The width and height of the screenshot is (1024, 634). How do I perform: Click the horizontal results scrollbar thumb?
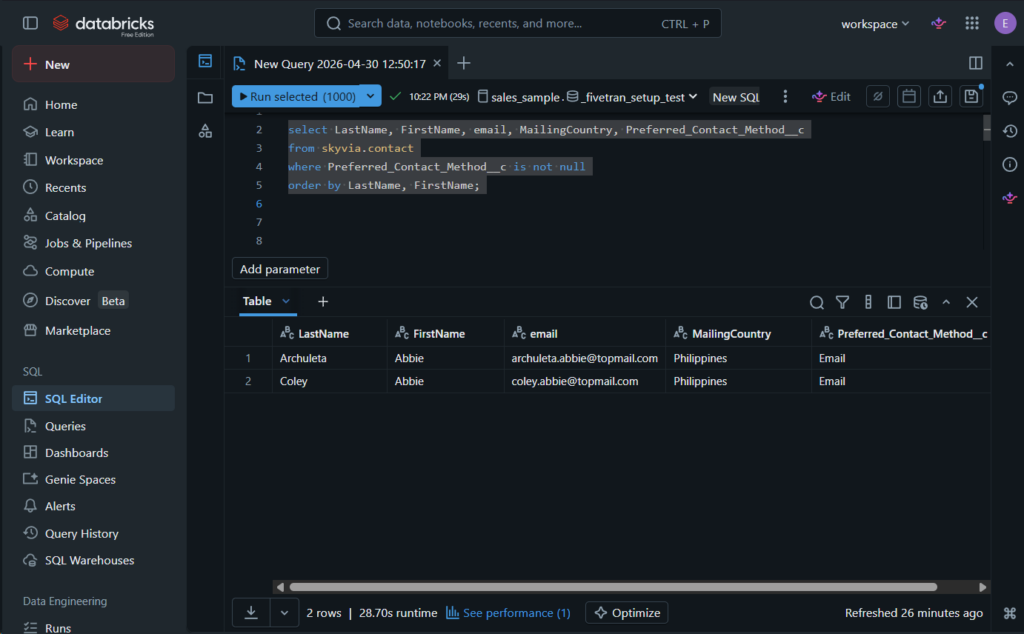click(x=613, y=587)
